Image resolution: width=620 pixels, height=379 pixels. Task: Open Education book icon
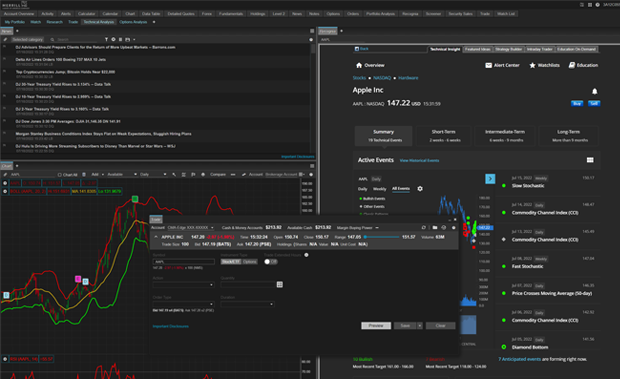click(x=572, y=65)
